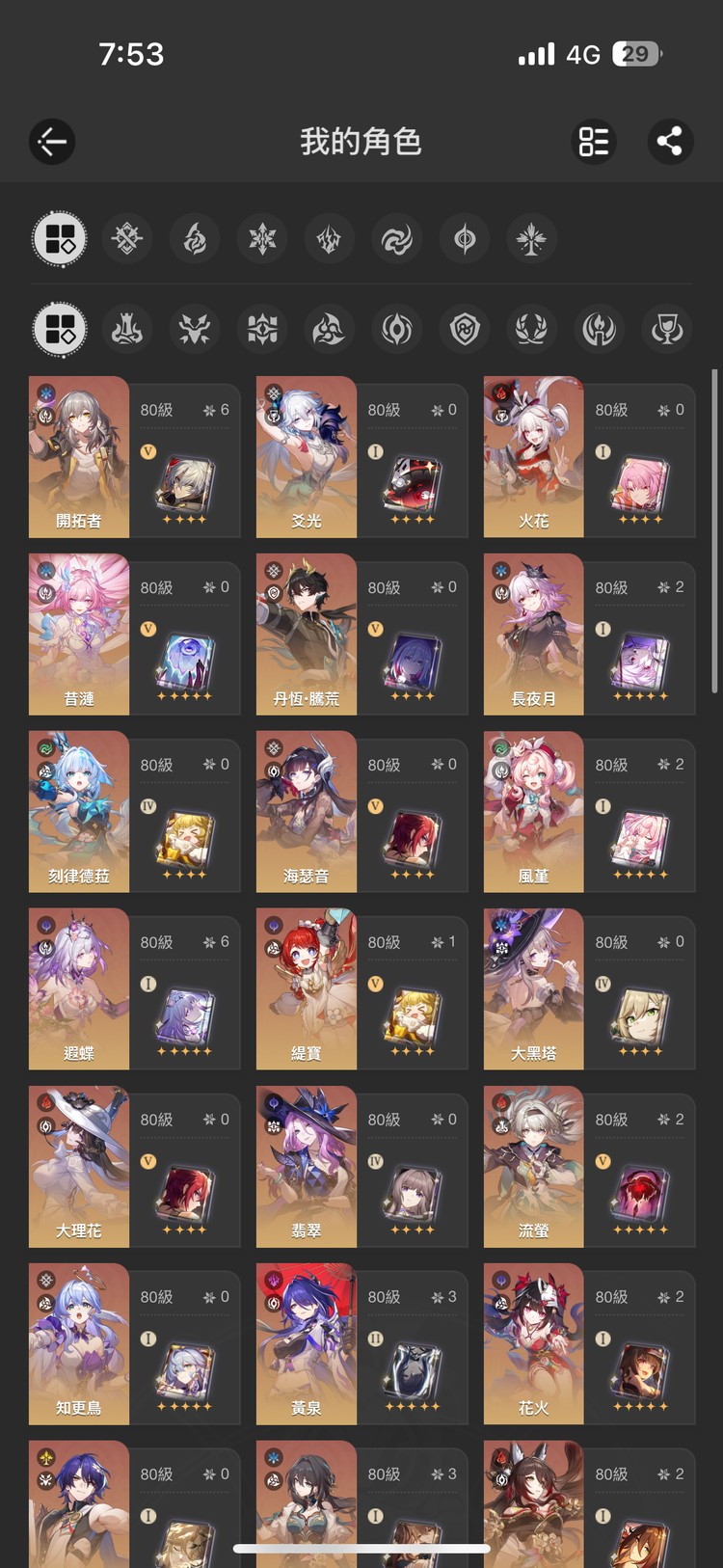Click the vertical scrollbar on the right
Viewport: 723px width, 1568px height.
point(713,530)
